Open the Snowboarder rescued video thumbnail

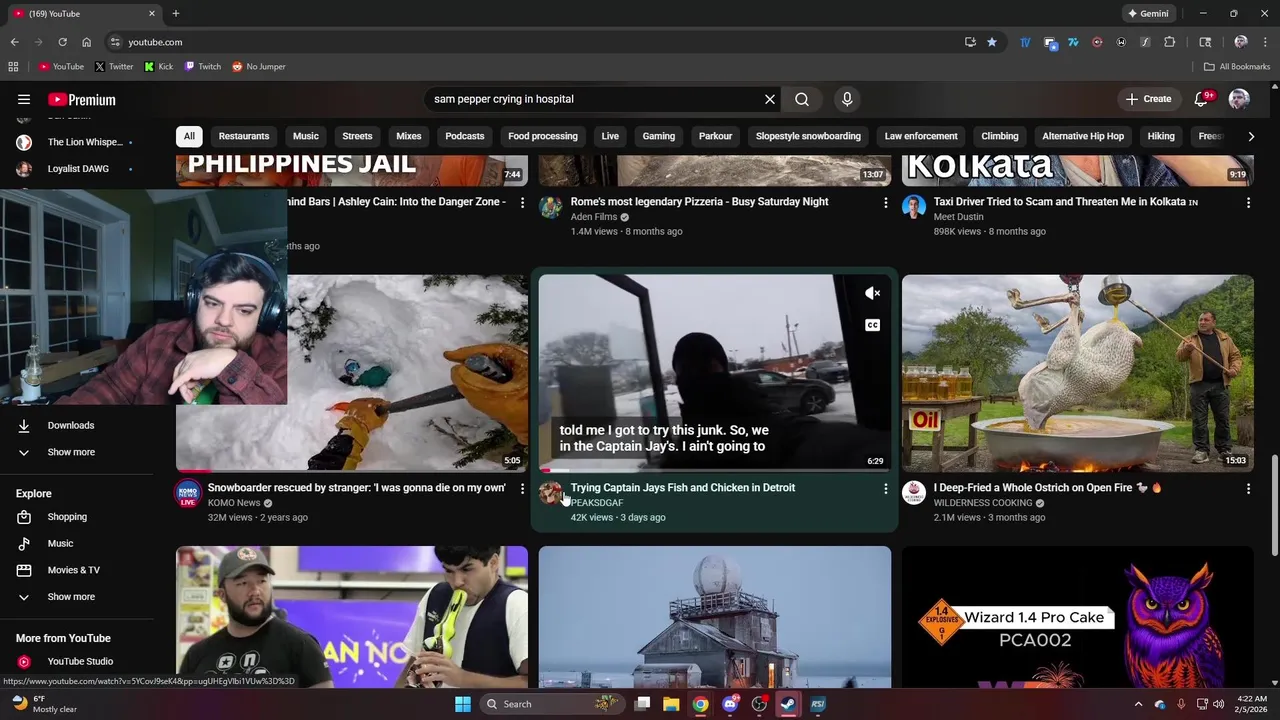click(408, 372)
